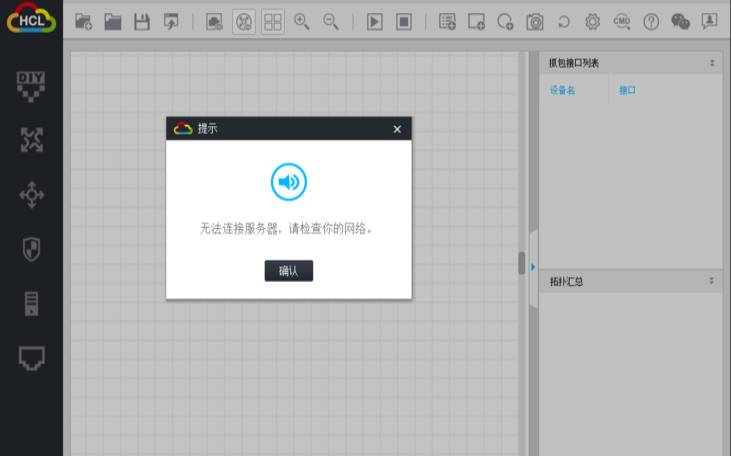This screenshot has height=456, width=731.
Task: Stop all devices with stop button
Action: pyautogui.click(x=404, y=21)
